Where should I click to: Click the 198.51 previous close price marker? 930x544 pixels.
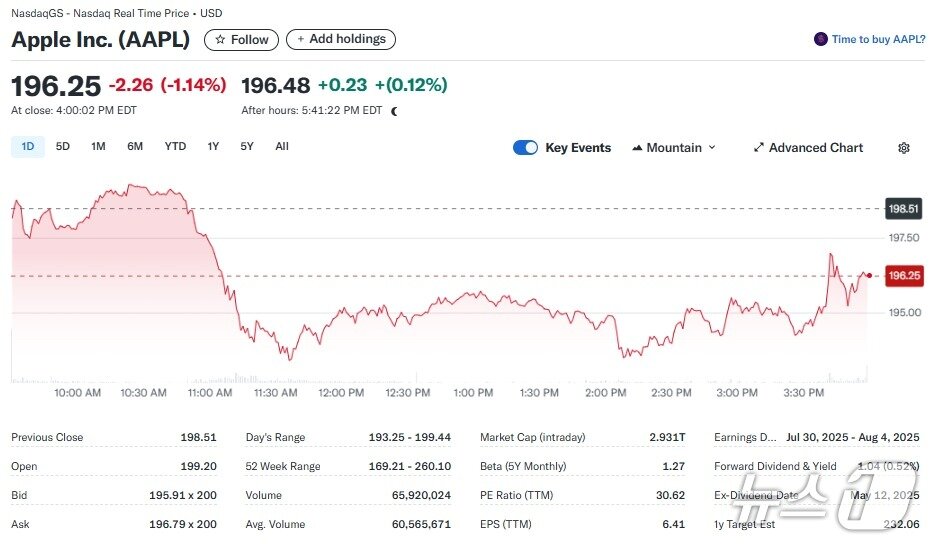point(903,209)
